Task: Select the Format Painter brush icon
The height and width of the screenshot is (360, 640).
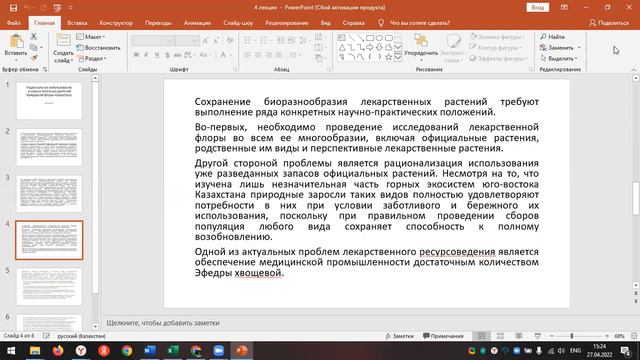Action: pos(34,58)
